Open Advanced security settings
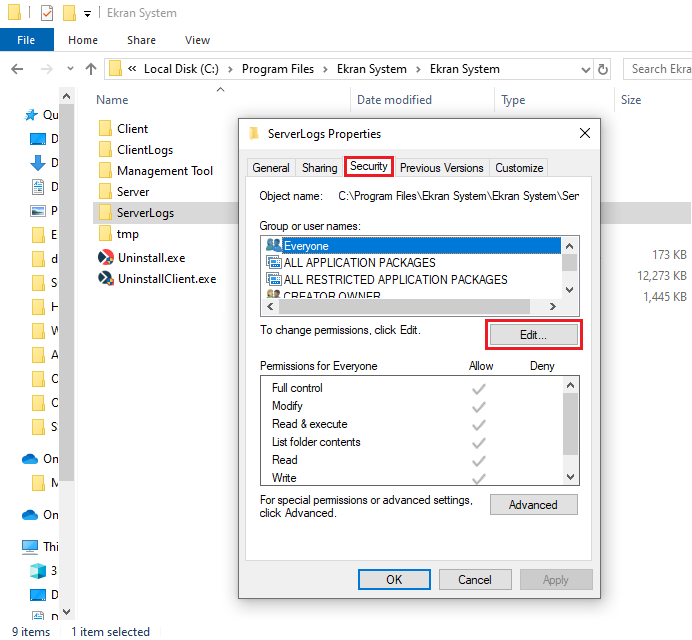Screen dimensions: 692x640 point(533,505)
